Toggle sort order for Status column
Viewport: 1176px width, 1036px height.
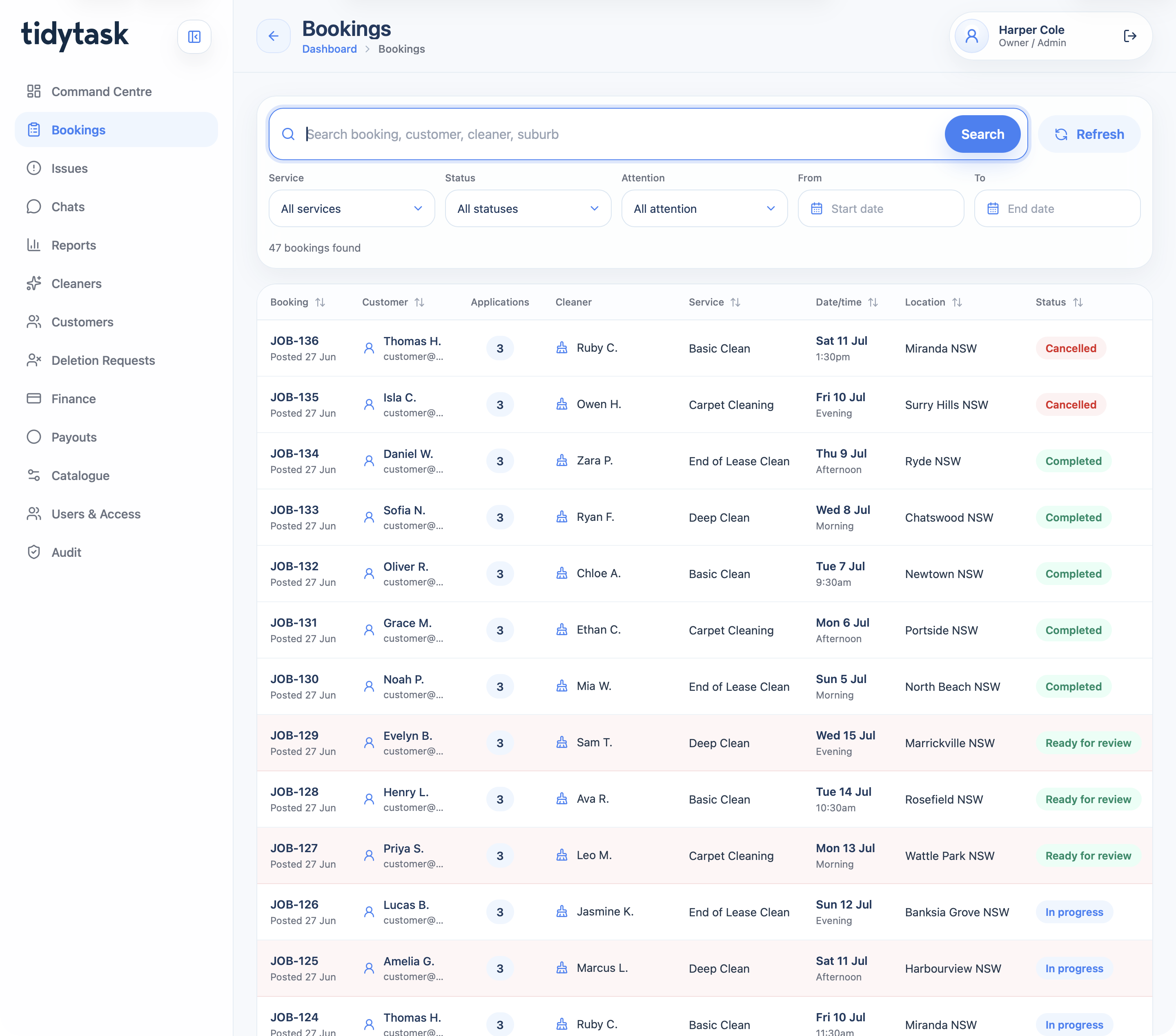(1078, 302)
